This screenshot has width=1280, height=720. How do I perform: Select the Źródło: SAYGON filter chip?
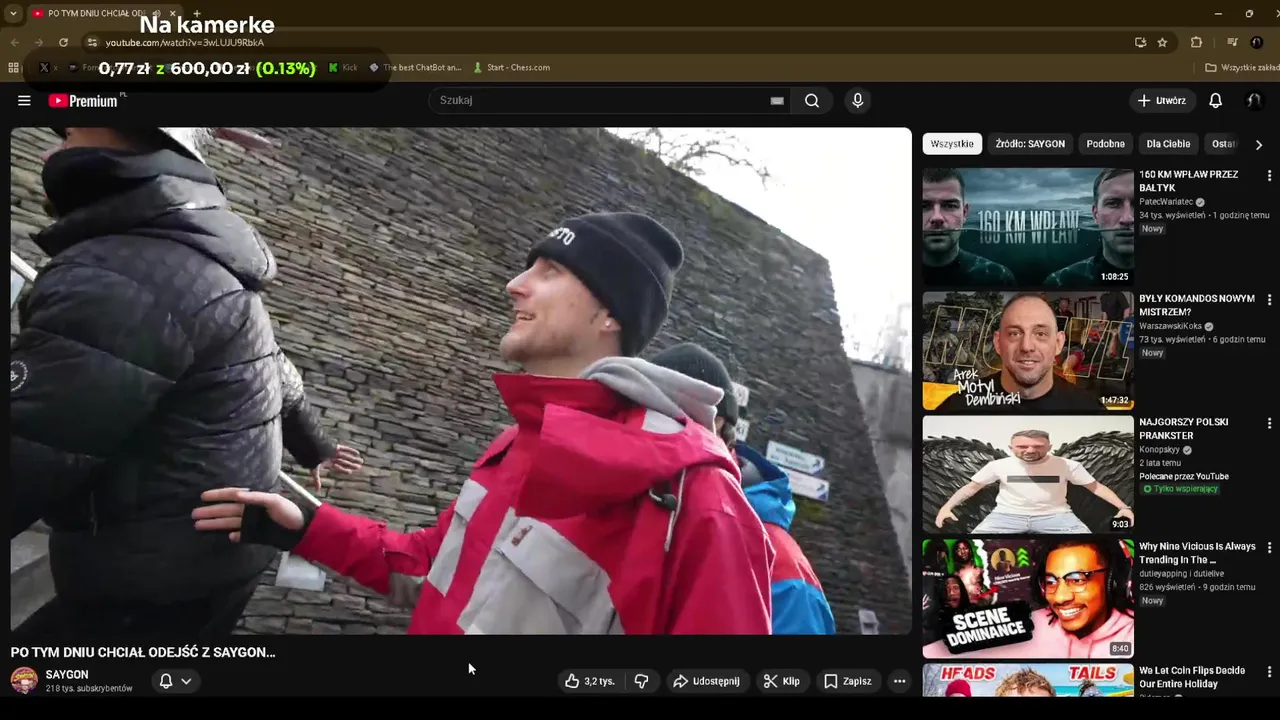point(1030,144)
